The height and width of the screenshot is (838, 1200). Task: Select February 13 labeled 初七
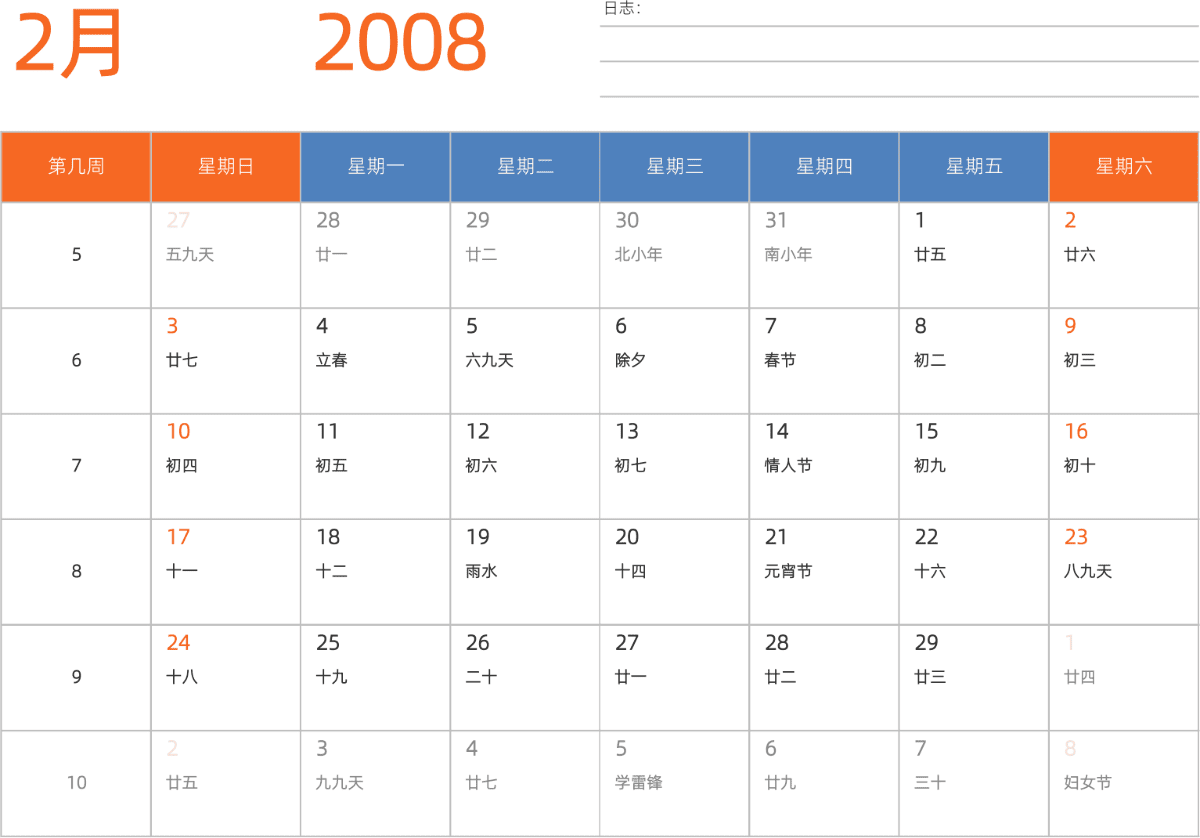(x=675, y=466)
